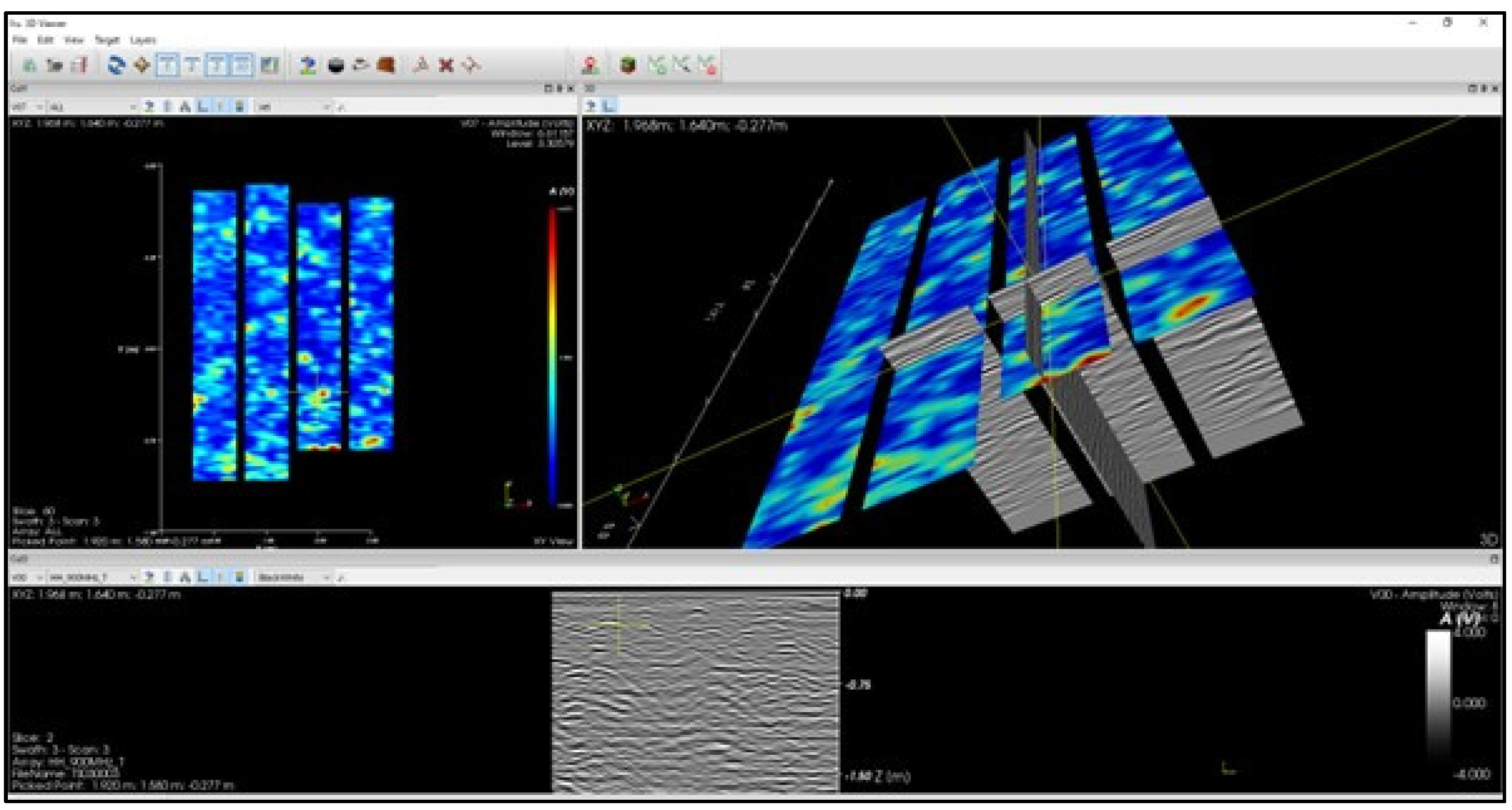Click the rainbow amplitude color scale bar
Image resolution: width=1512 pixels, height=810 pixels.
coord(552,352)
